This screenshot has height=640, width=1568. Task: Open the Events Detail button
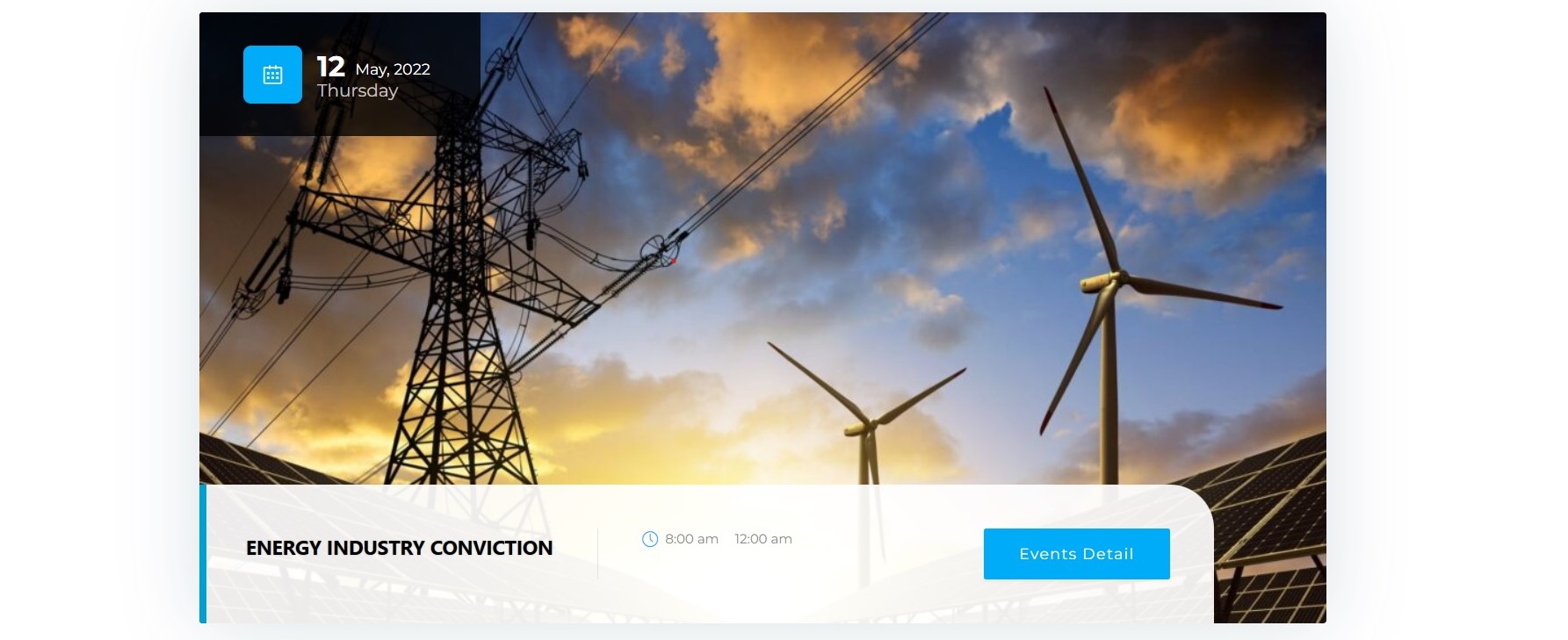[1076, 554]
